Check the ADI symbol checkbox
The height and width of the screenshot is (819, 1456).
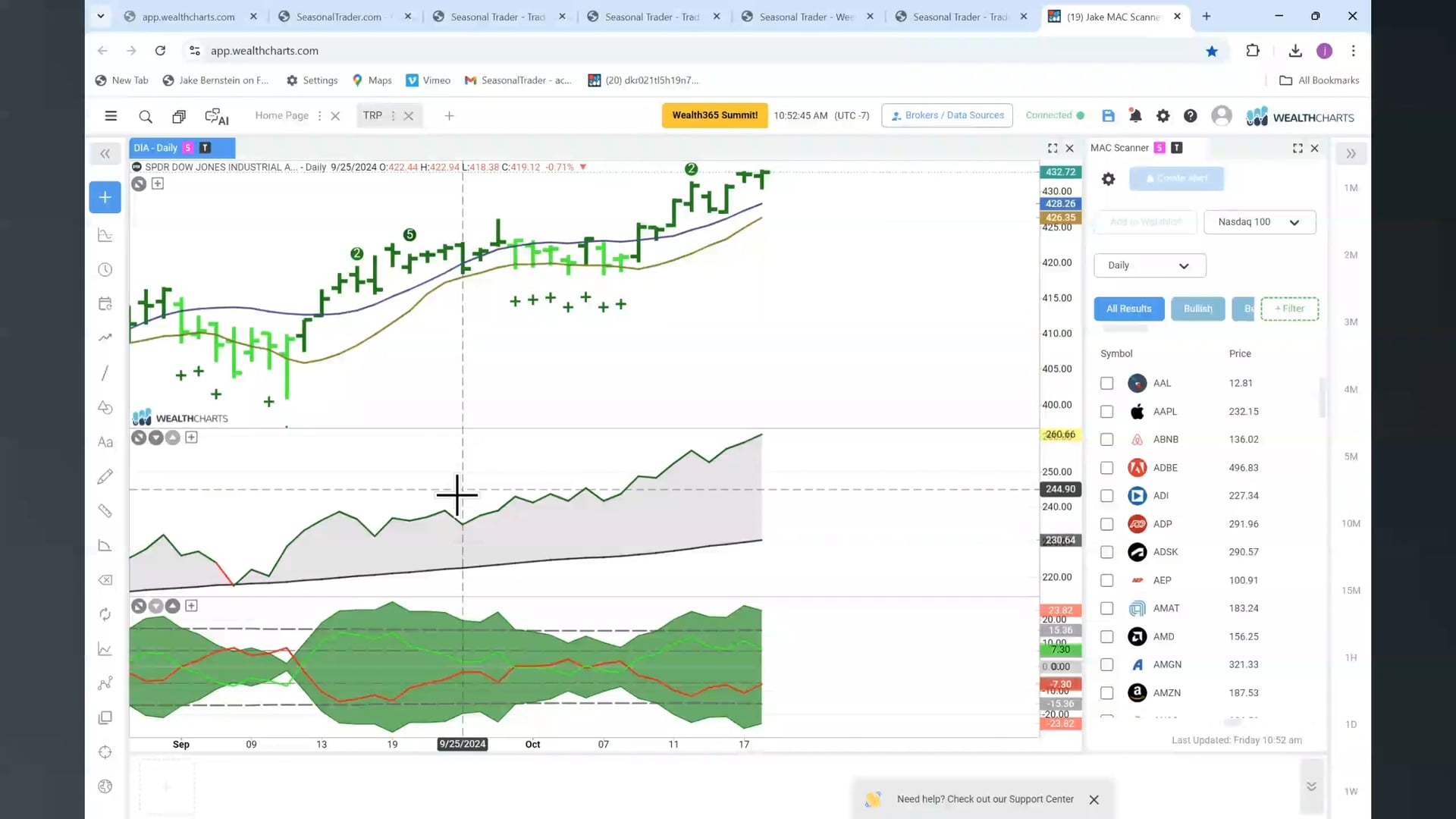[1107, 496]
